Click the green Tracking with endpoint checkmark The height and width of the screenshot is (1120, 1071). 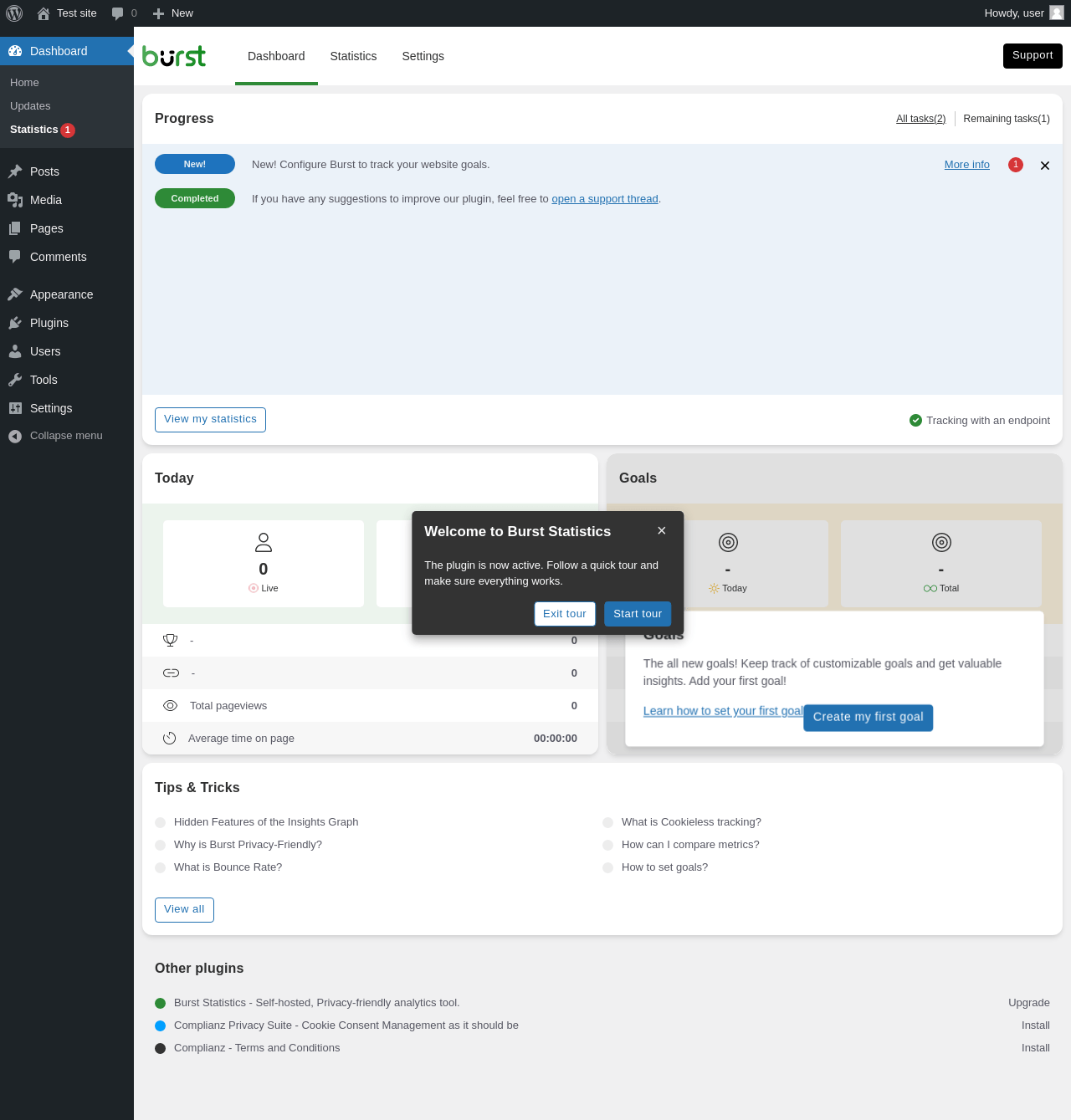915,420
